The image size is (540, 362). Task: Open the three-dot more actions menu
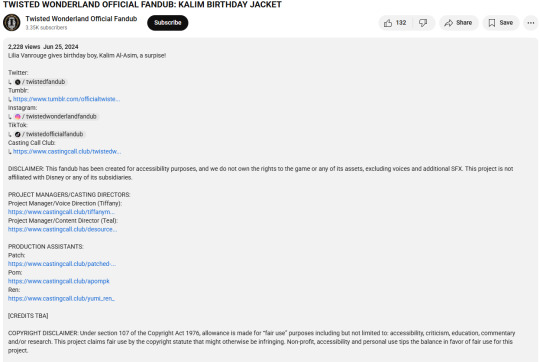click(x=531, y=23)
